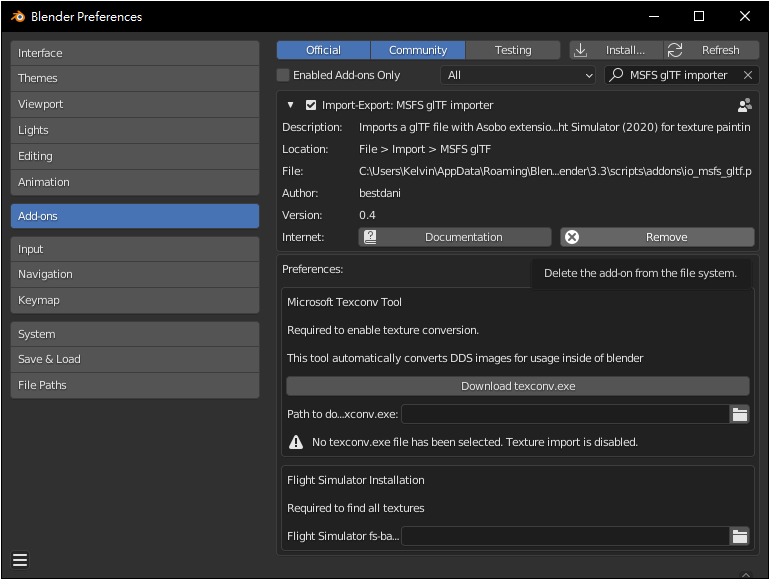Click the small up chevron at bottom right
The width and height of the screenshot is (770, 580).
point(745,574)
